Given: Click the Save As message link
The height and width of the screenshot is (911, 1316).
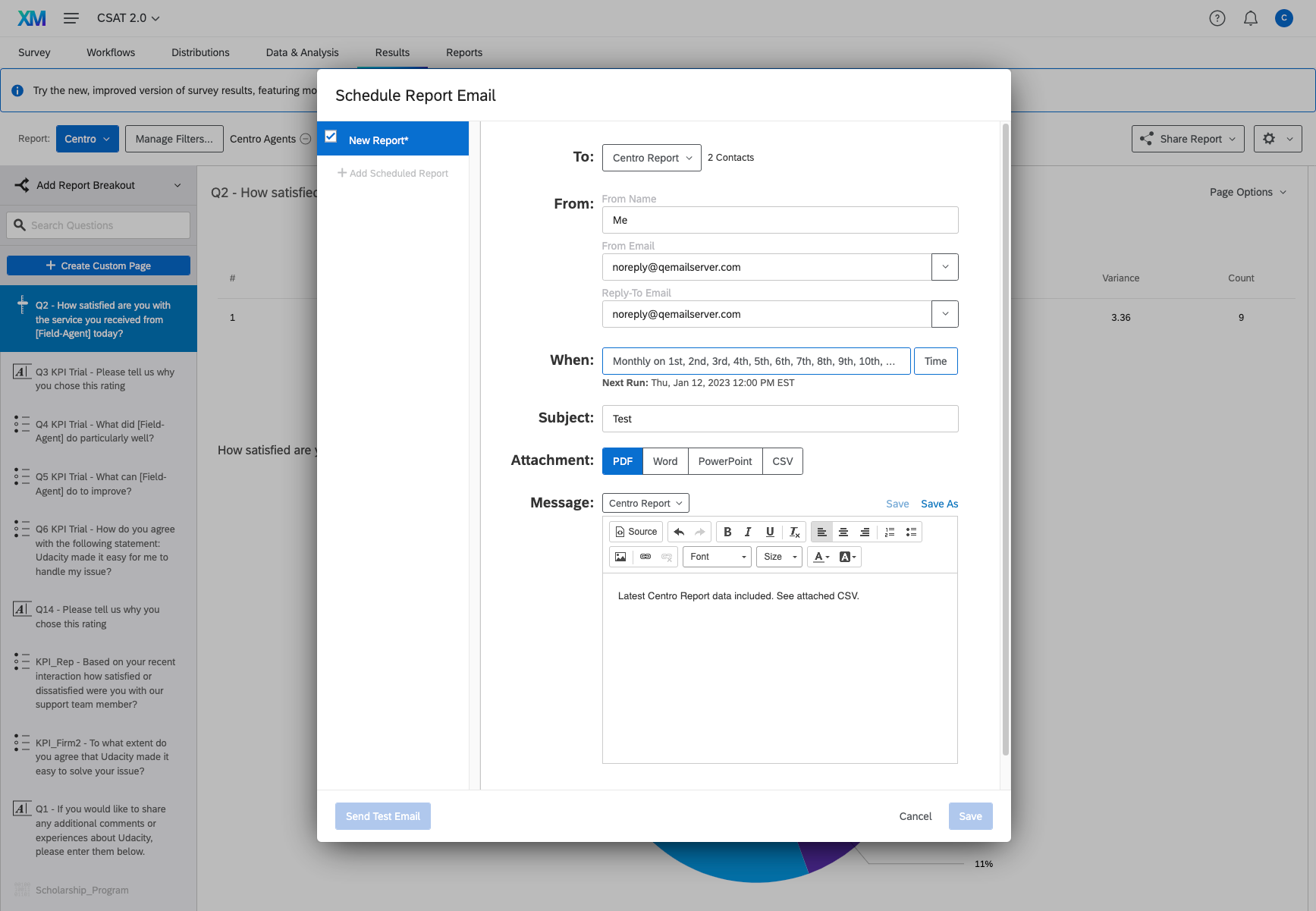Looking at the screenshot, I should click(939, 504).
